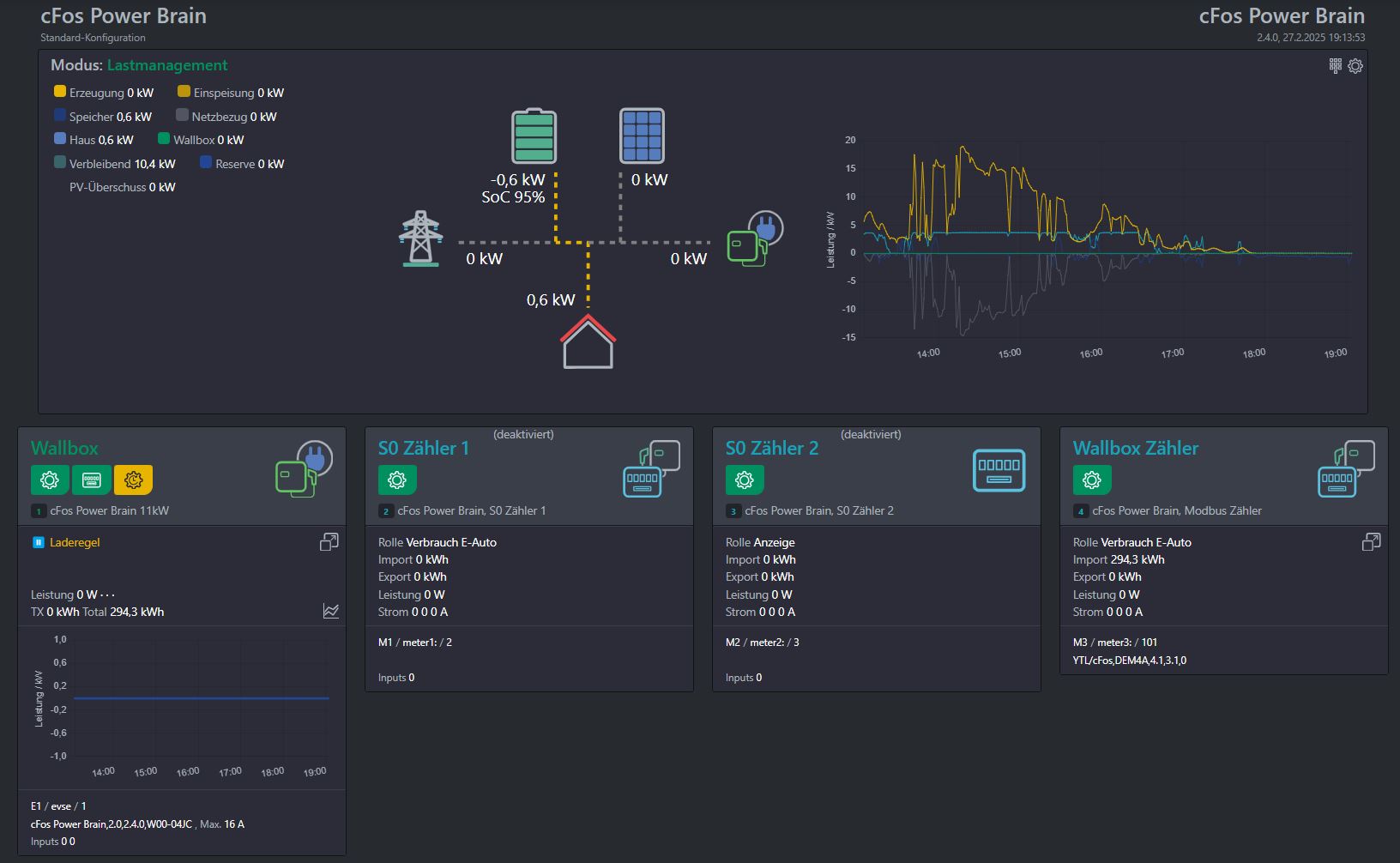Click cFos Power Brain title at top left

(x=124, y=16)
